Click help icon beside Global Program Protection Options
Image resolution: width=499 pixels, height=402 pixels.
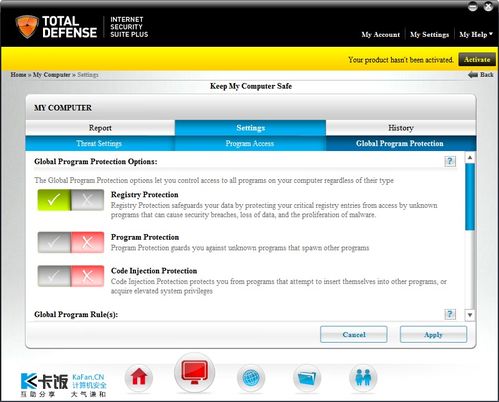click(450, 161)
